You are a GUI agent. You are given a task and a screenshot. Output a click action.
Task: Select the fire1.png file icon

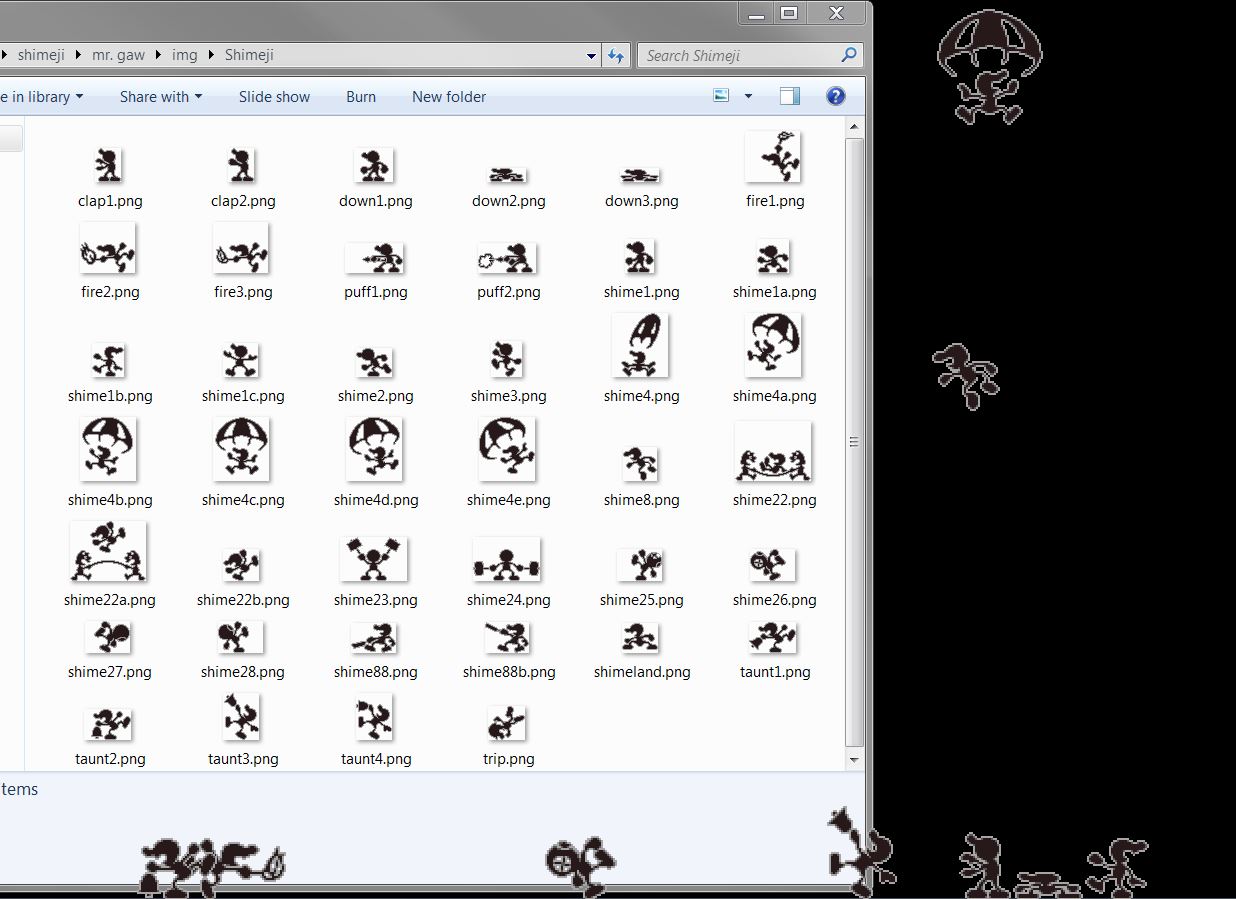coord(773,157)
